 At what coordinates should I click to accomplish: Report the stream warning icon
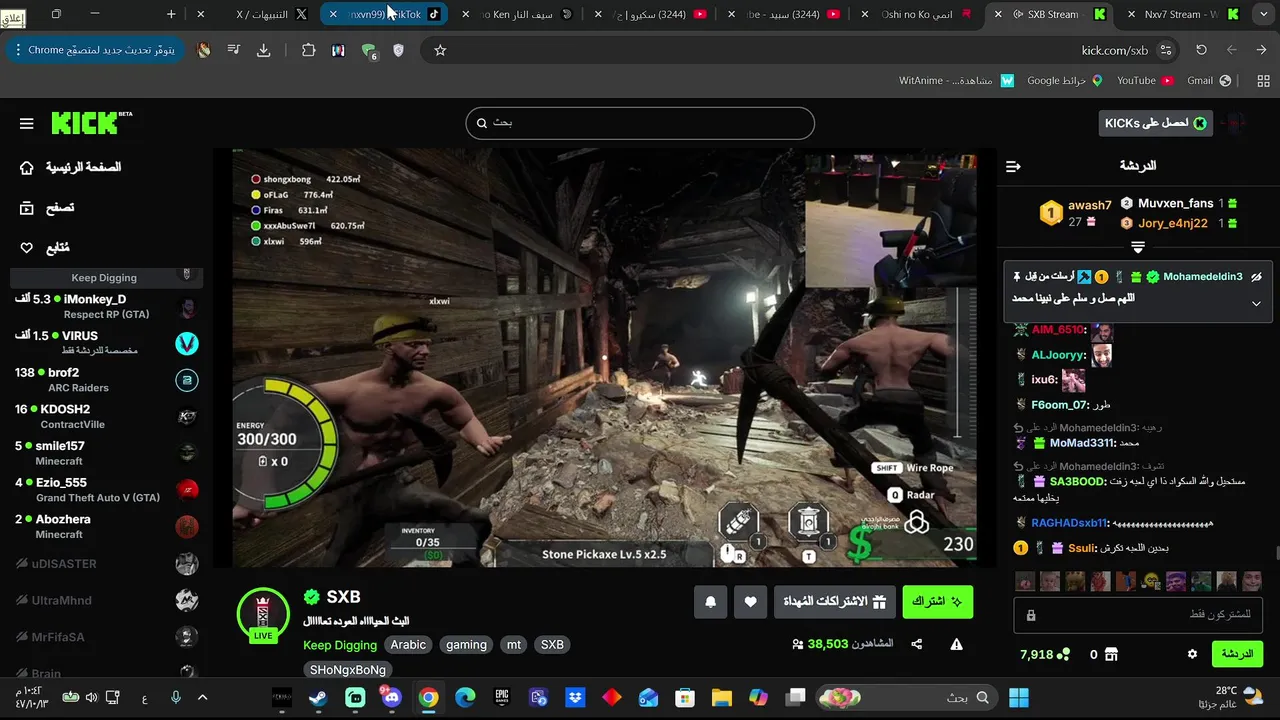click(x=957, y=645)
